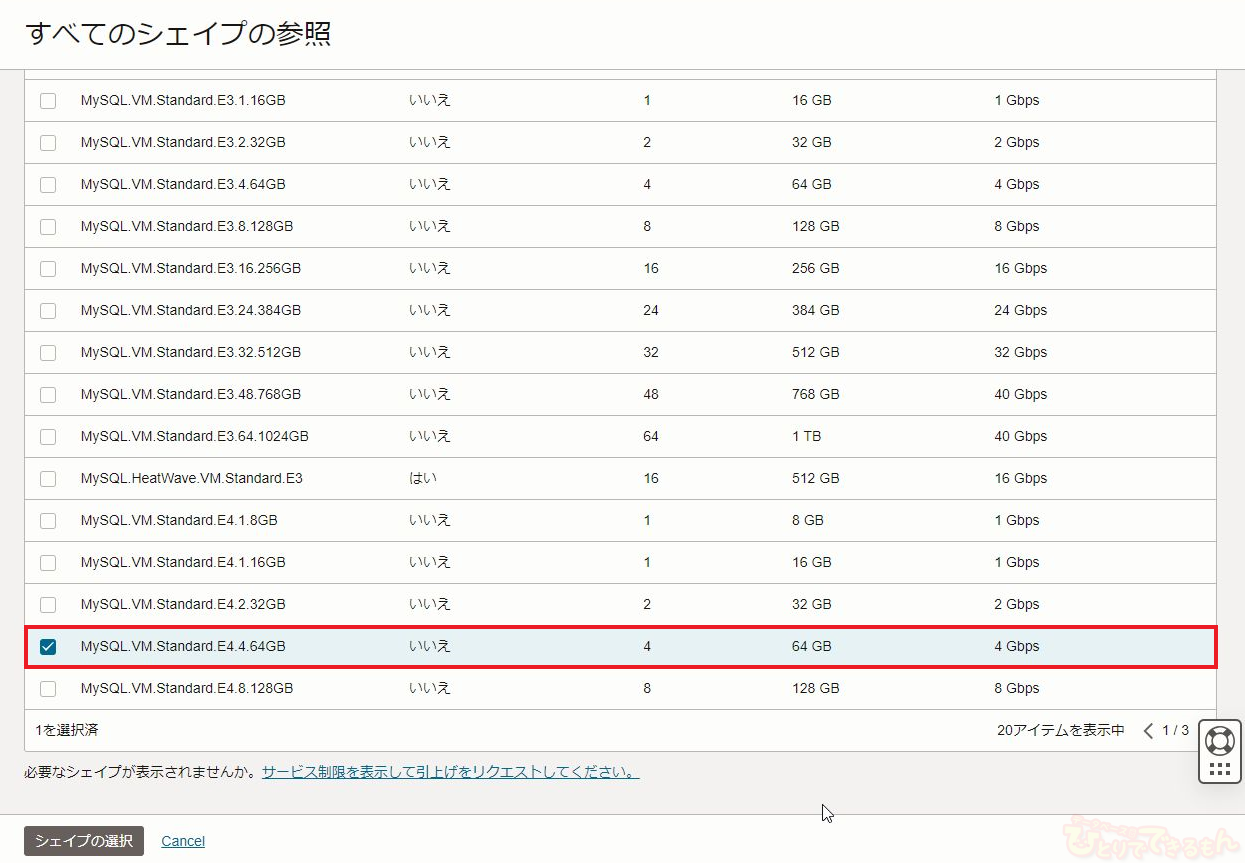Open the lifebuoy help icon
The image size is (1245, 863).
[x=1219, y=741]
